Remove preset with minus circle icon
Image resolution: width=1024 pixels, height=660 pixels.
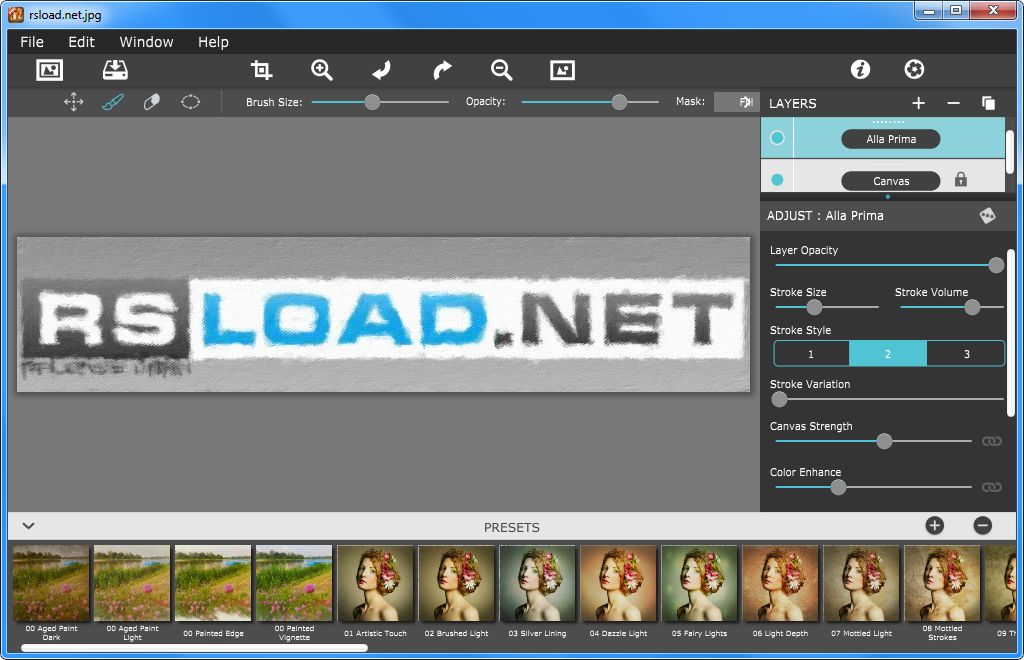[x=982, y=526]
